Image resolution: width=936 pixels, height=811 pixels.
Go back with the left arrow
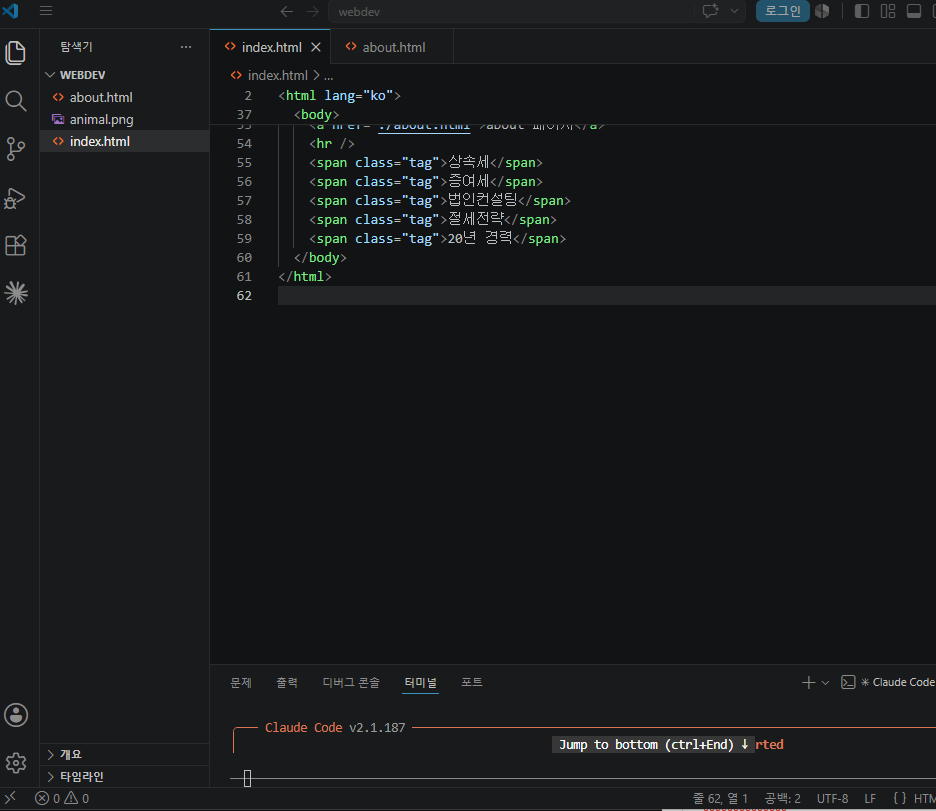(x=287, y=11)
